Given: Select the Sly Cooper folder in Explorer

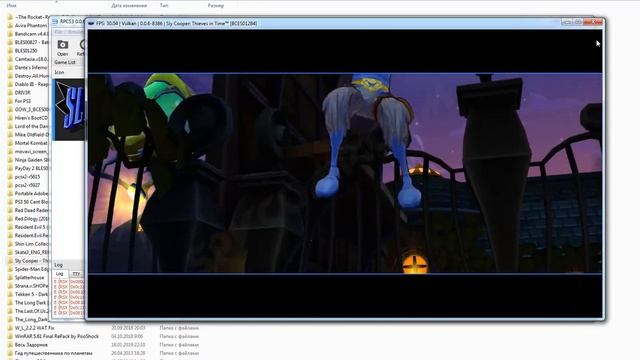Looking at the screenshot, I should 31,261.
